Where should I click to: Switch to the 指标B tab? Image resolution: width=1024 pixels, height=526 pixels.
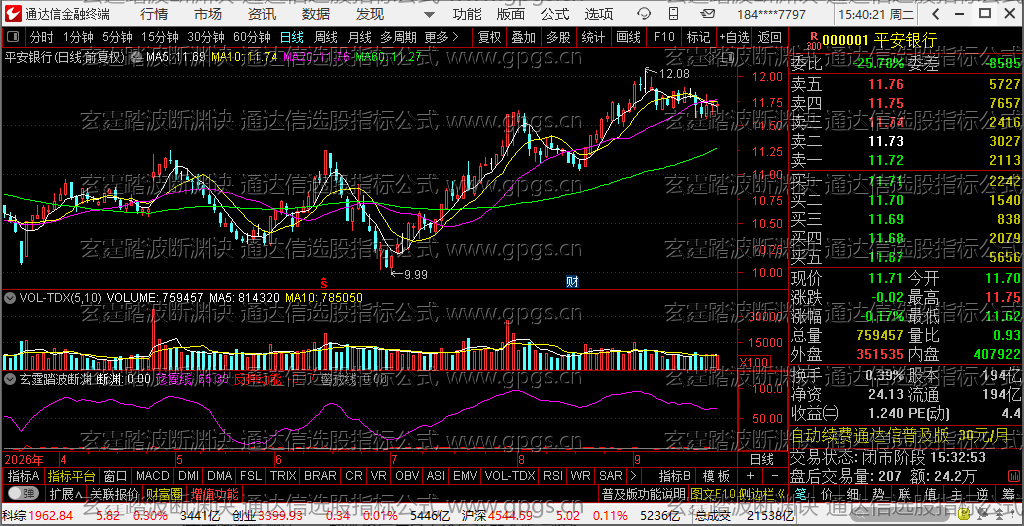coord(675,476)
